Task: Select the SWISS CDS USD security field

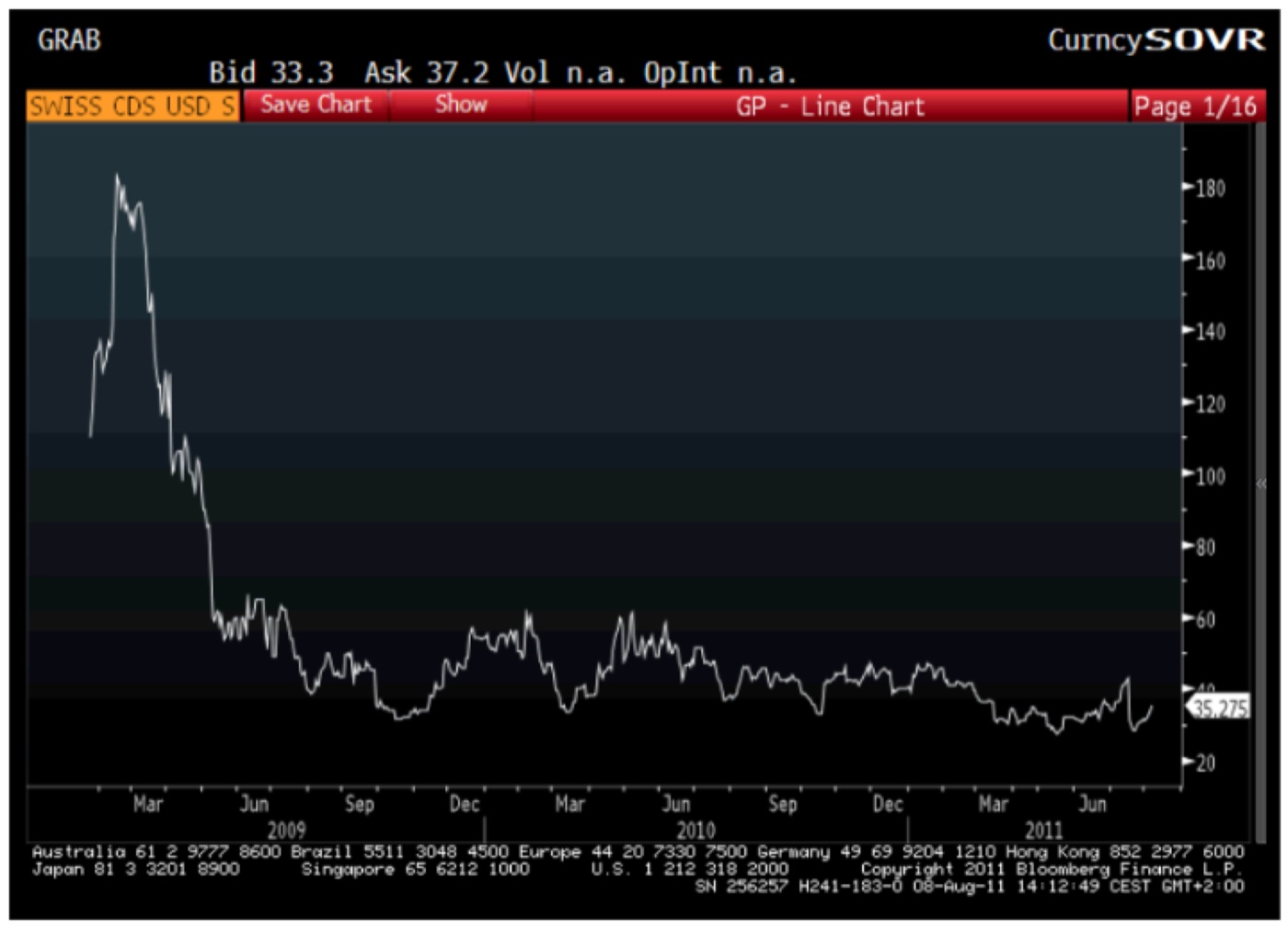Action: (132, 106)
